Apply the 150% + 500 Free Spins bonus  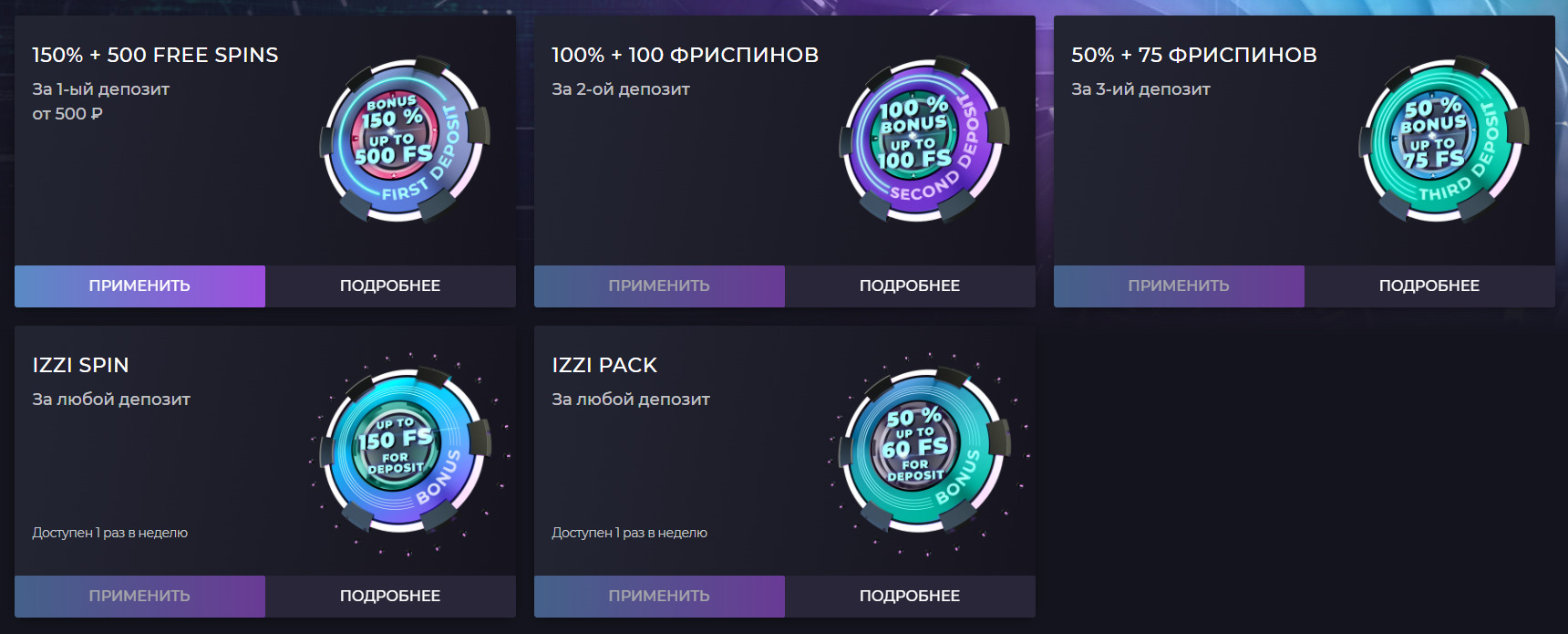[139, 286]
